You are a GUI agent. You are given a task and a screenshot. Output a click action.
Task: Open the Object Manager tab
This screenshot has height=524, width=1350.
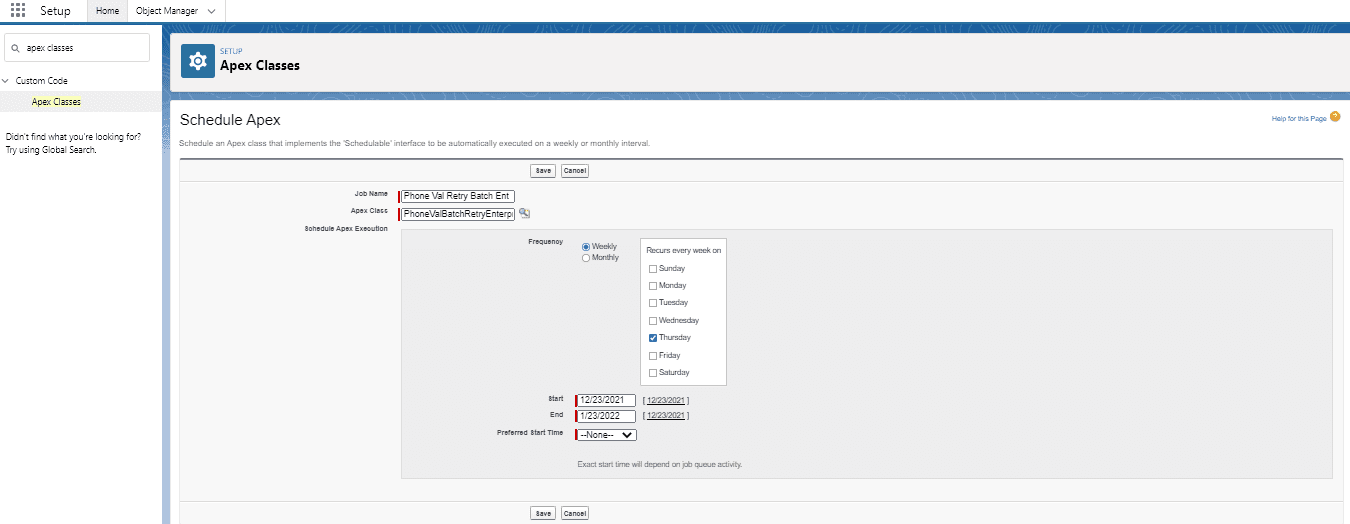tap(166, 11)
